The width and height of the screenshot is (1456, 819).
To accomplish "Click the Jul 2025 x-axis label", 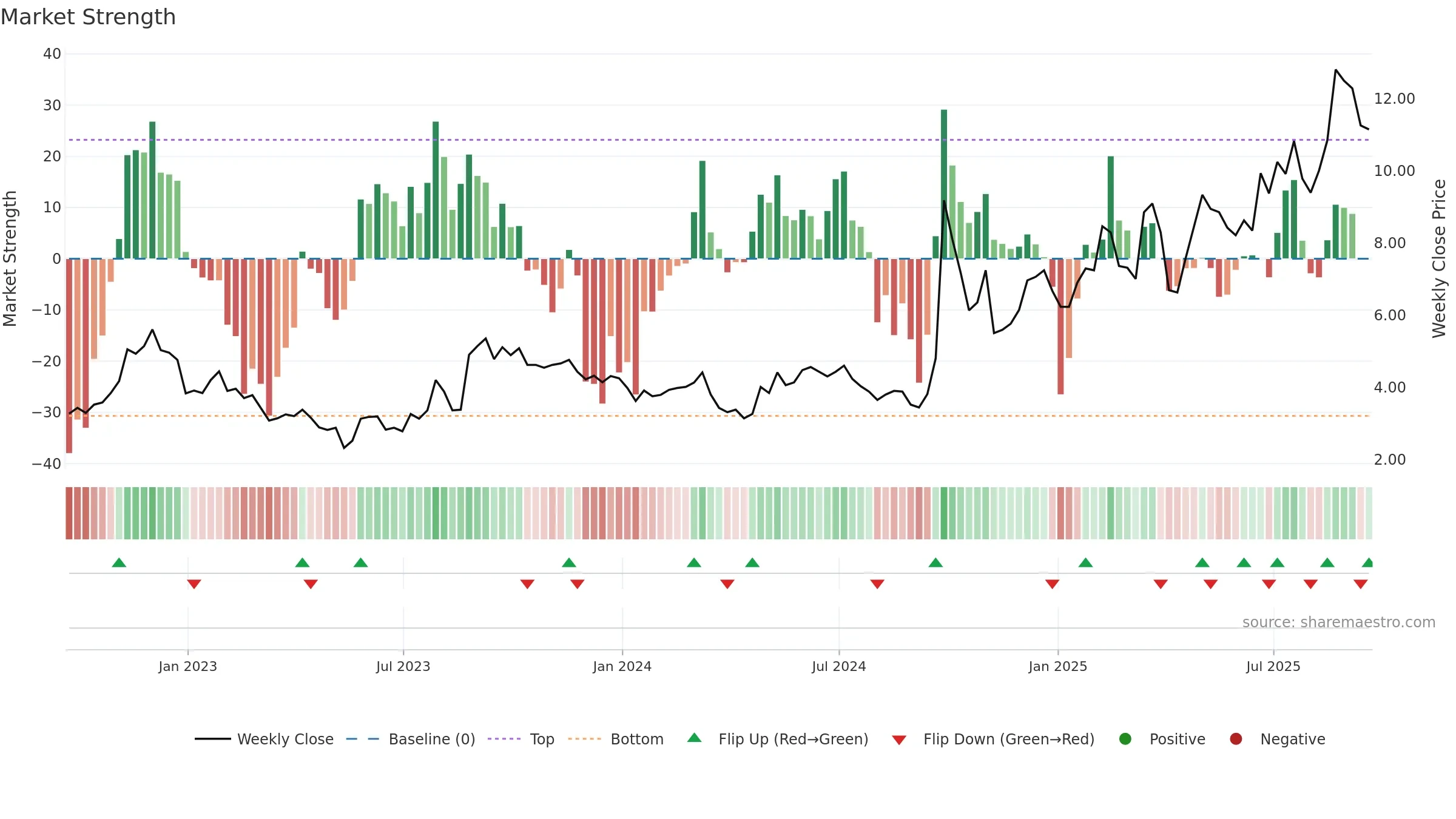I will point(1273,666).
